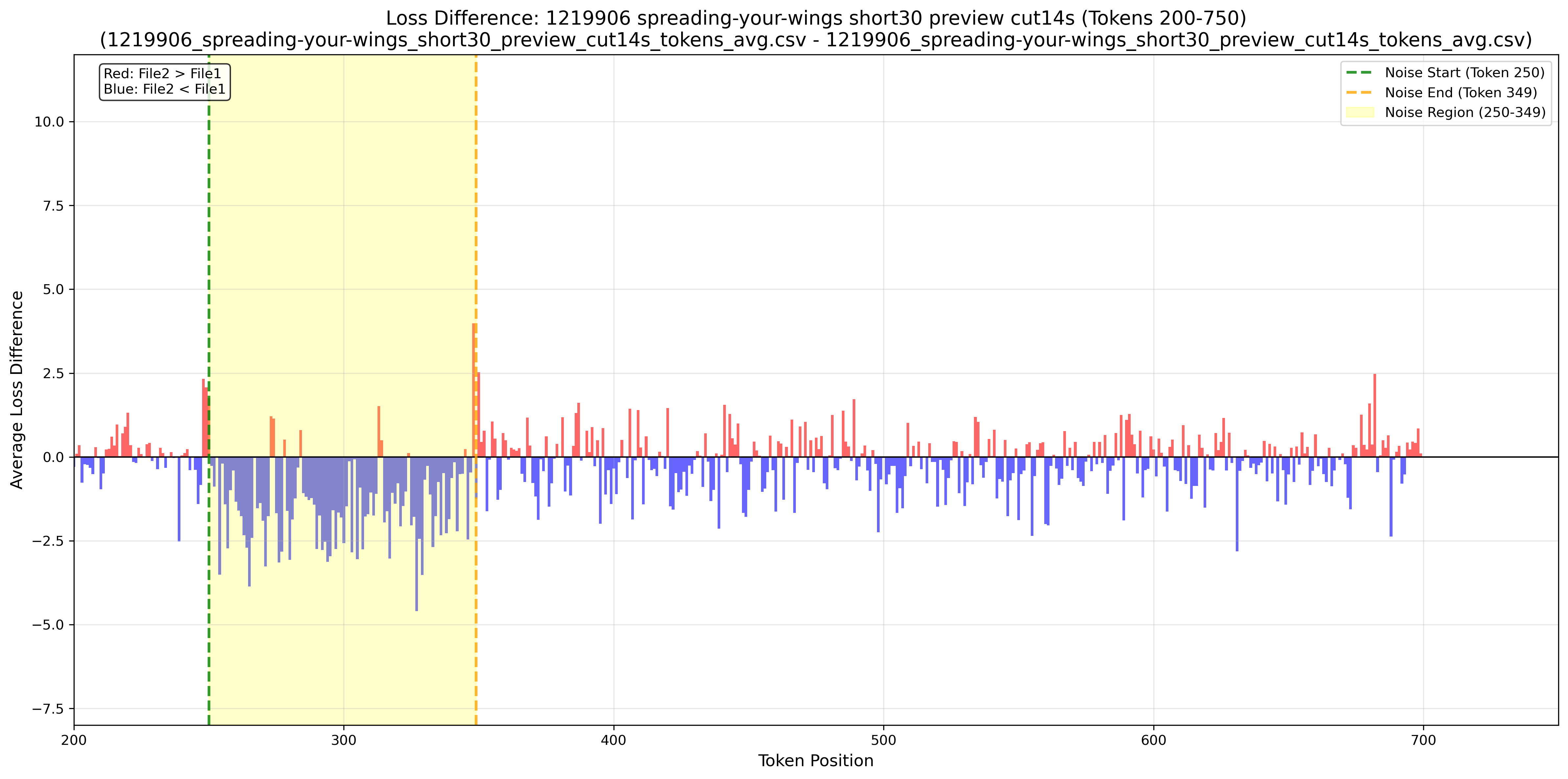Screen dimensions: 1568x779
Task: Click the x-axis tick label 400
Action: point(613,740)
